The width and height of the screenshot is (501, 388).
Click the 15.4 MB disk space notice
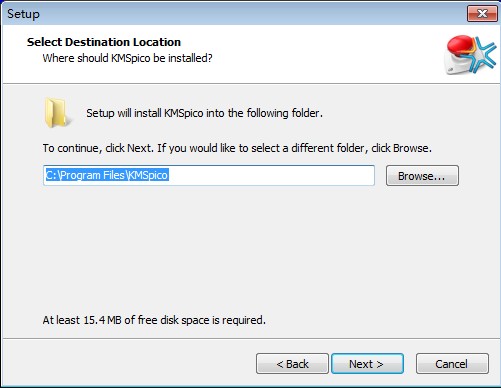pyautogui.click(x=154, y=320)
